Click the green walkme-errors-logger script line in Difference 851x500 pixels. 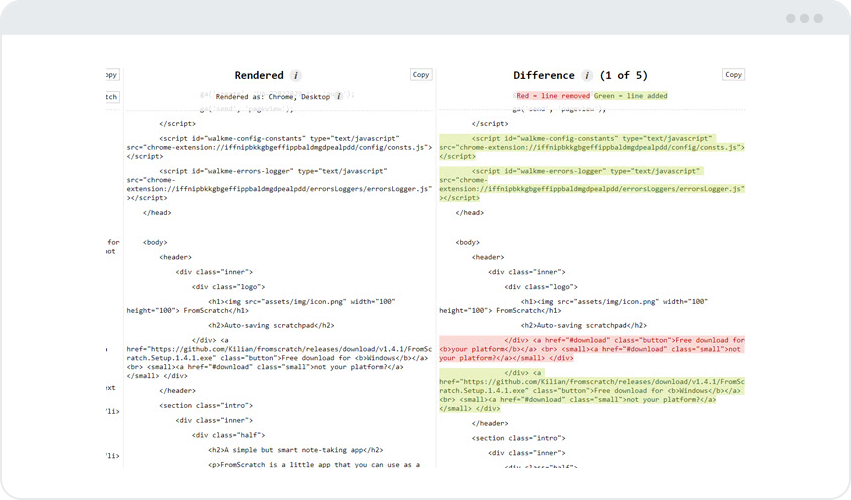coord(592,185)
